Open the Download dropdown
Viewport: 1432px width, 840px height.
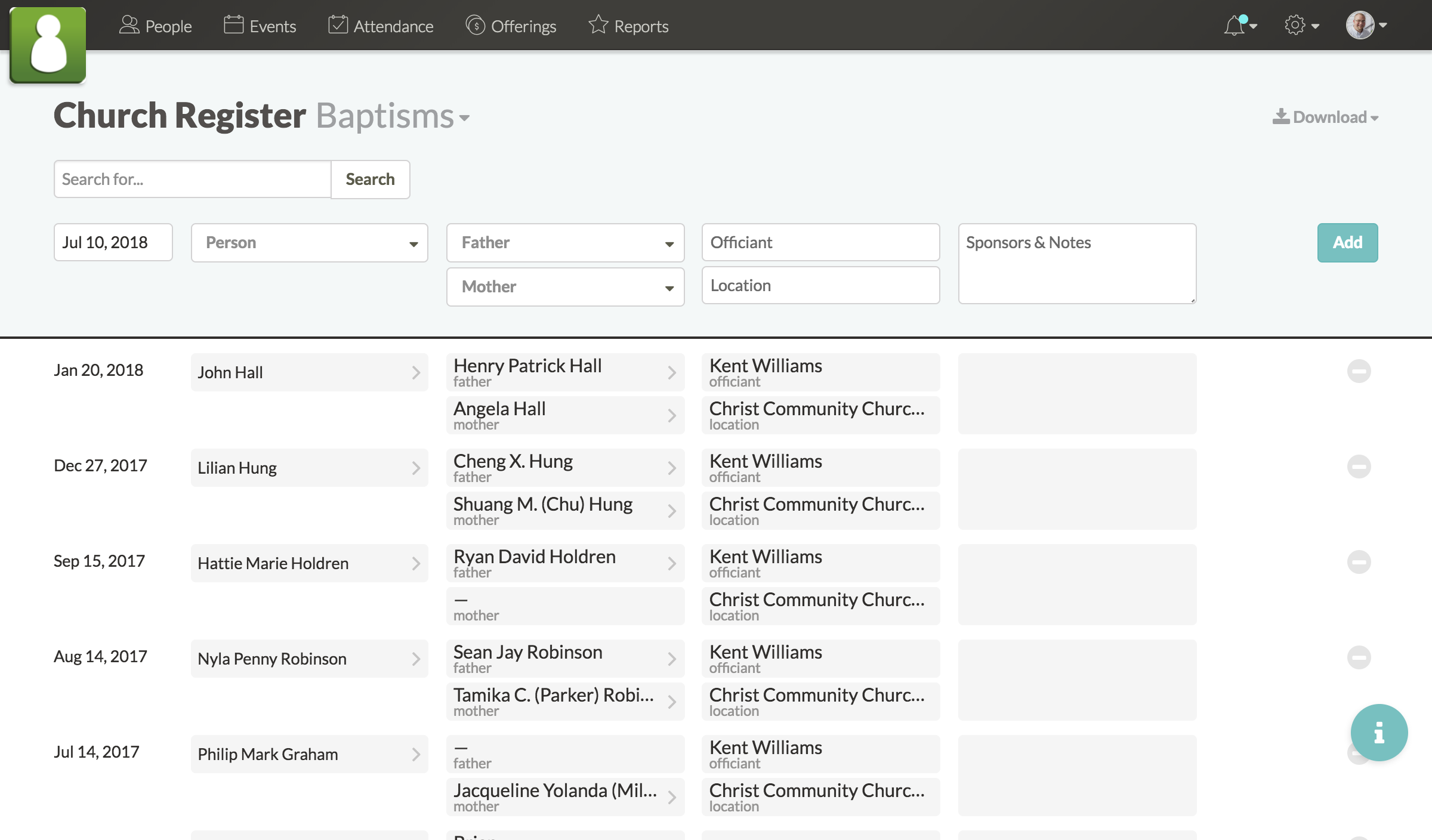(1325, 117)
